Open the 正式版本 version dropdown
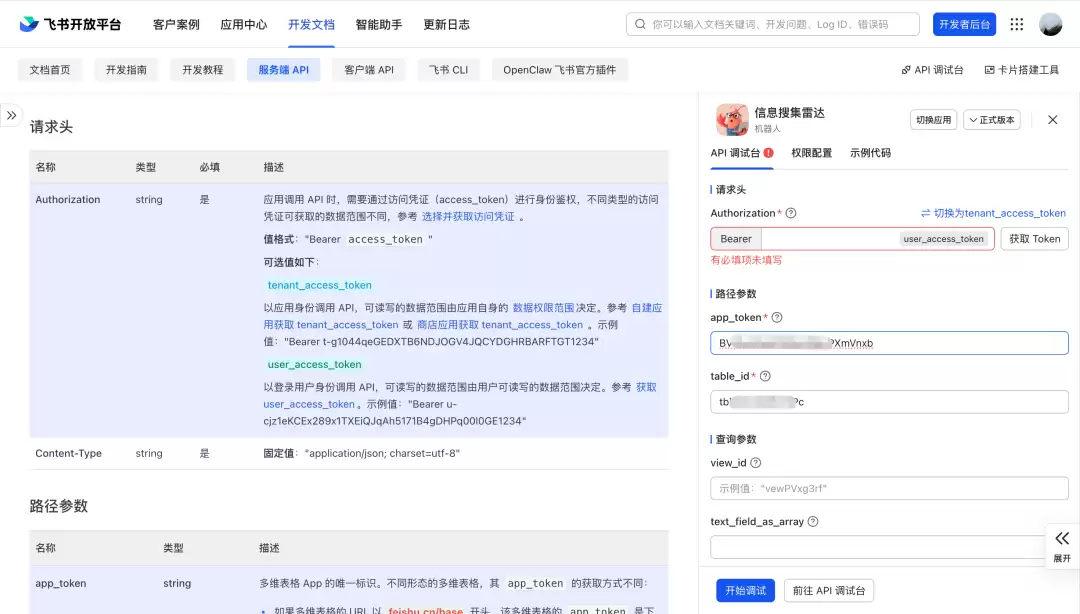This screenshot has width=1080, height=614. 992,120
